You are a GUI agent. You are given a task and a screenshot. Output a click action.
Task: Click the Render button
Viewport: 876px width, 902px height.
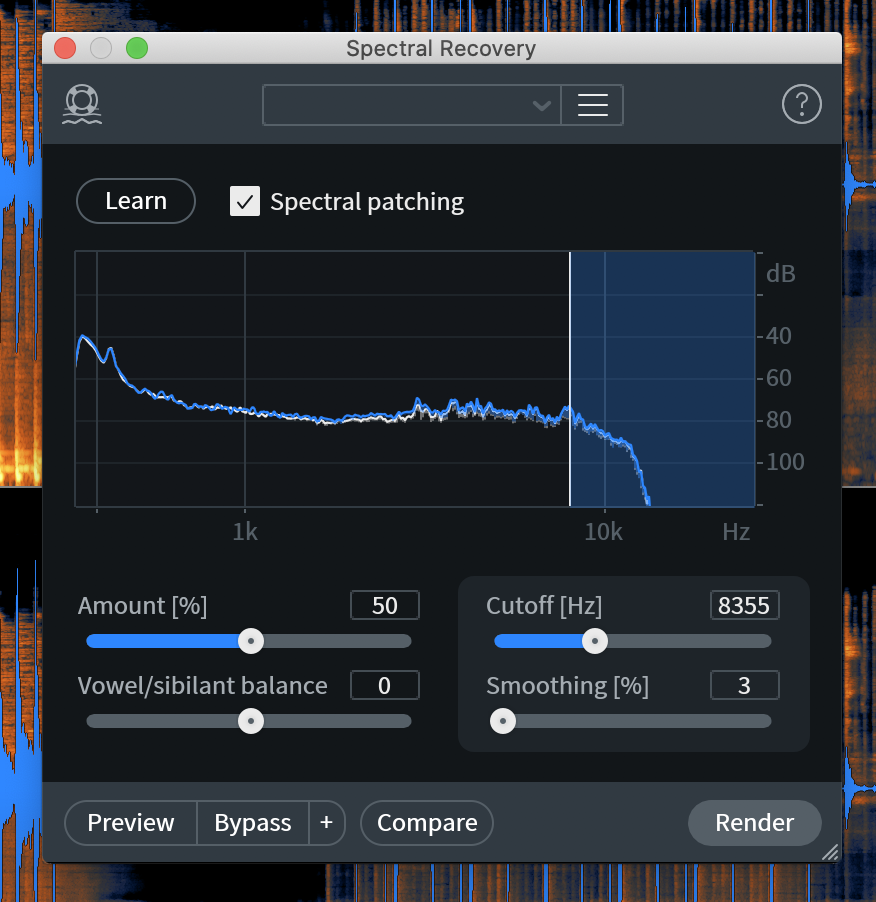point(754,822)
